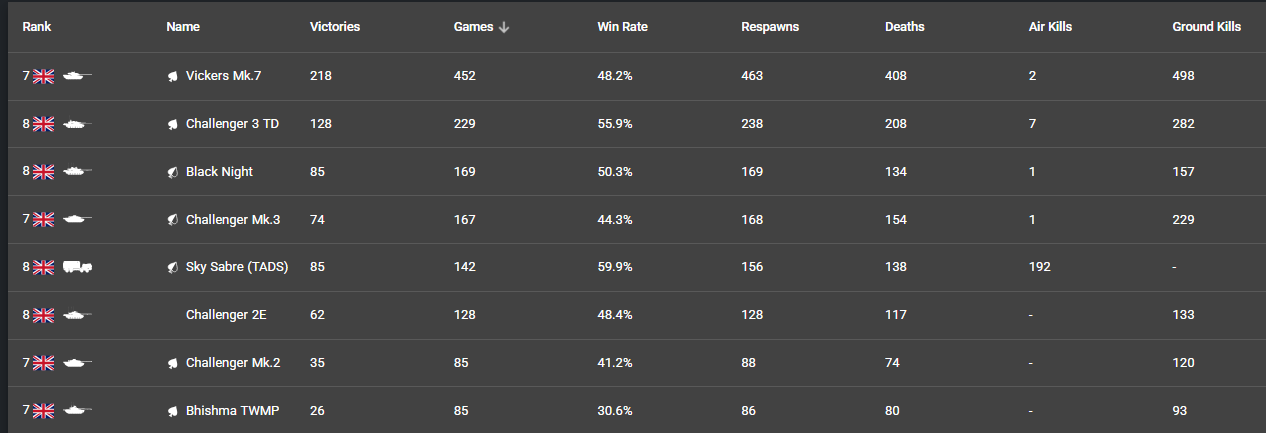The image size is (1266, 433).
Task: Click the premium marker icon before Black Night
Action: pos(173,172)
